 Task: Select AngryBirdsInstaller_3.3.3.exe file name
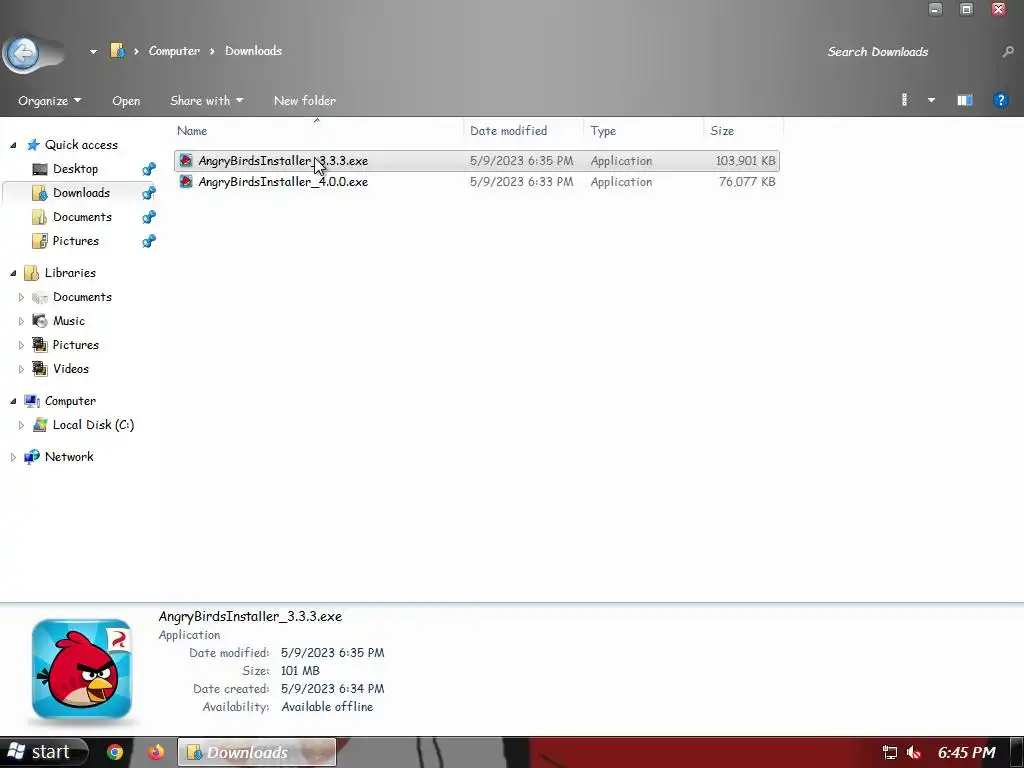pos(283,161)
